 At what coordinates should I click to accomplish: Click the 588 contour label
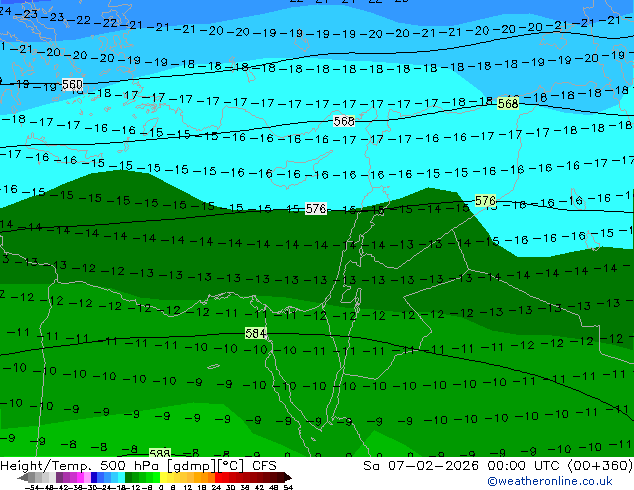(x=160, y=453)
